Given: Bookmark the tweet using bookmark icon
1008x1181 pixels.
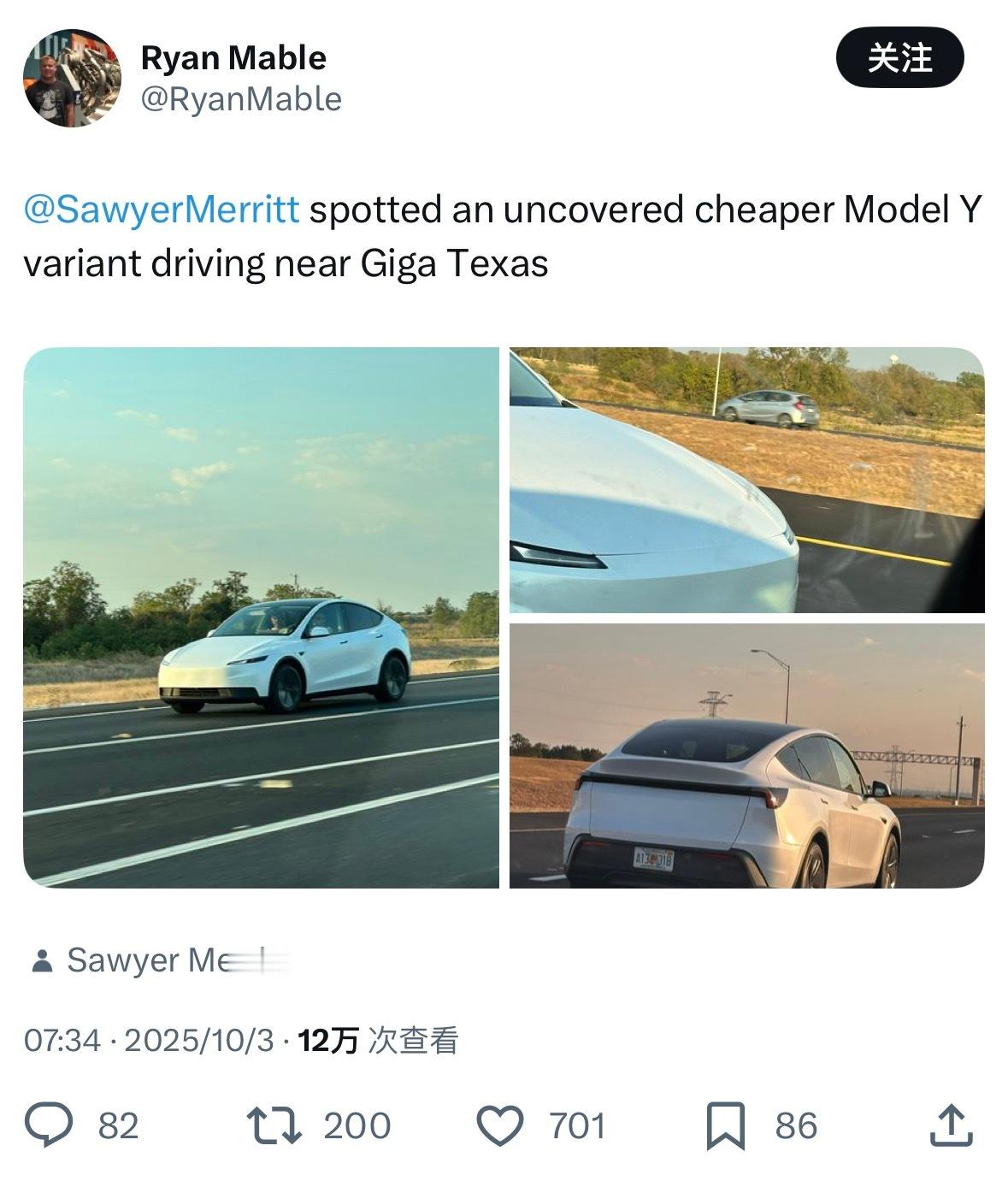Looking at the screenshot, I should pos(725,1125).
